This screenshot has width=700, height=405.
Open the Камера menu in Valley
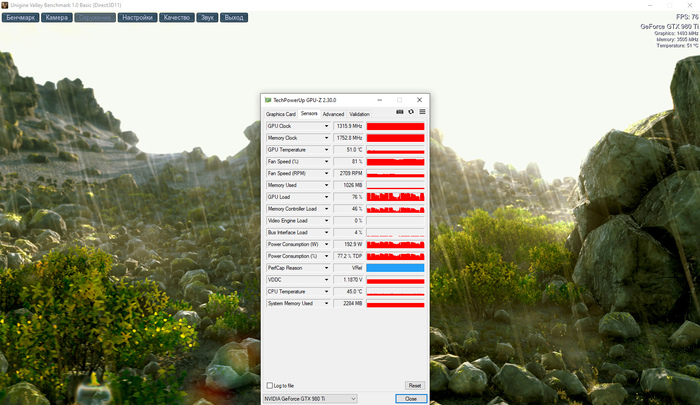pos(57,17)
